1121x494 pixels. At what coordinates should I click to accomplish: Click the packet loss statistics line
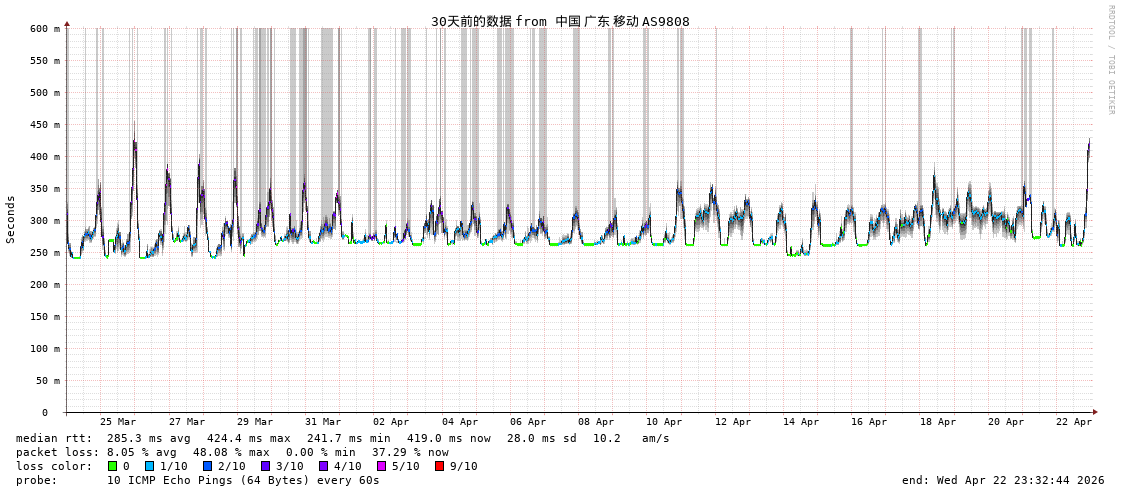tap(232, 452)
